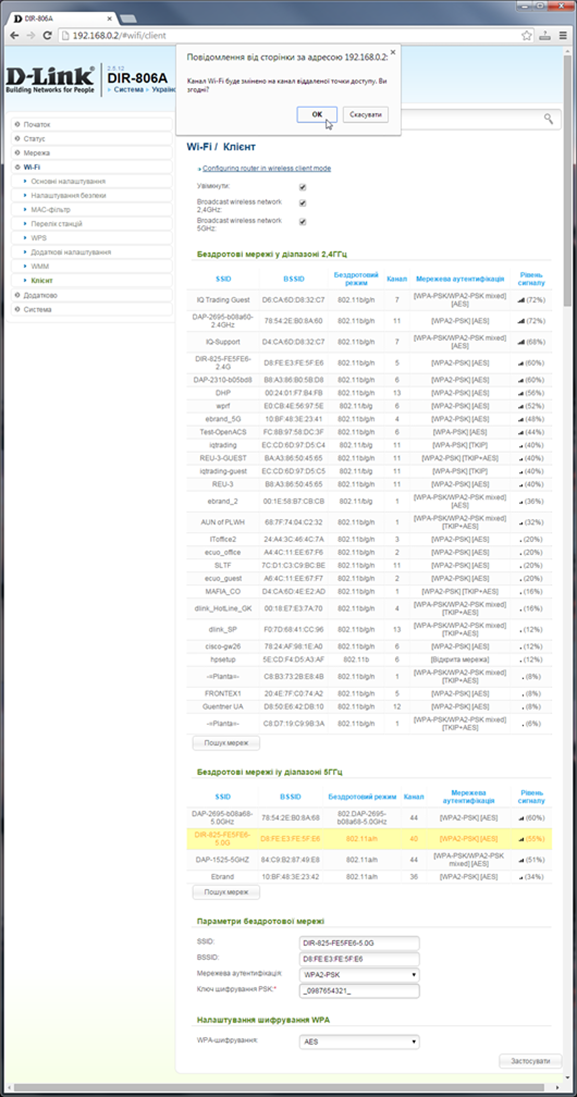Select the MAFIA_CO network row
Viewport: 577px width, 1097px height.
click(369, 591)
